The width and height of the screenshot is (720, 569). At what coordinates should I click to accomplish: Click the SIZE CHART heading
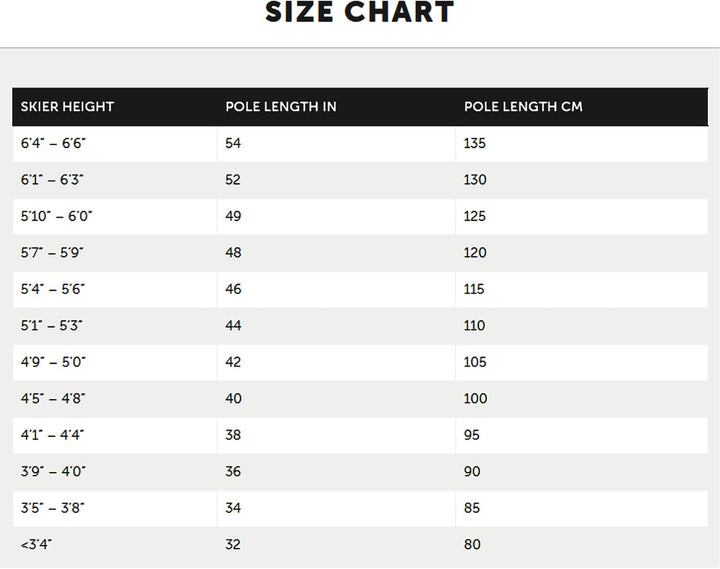pos(360,13)
